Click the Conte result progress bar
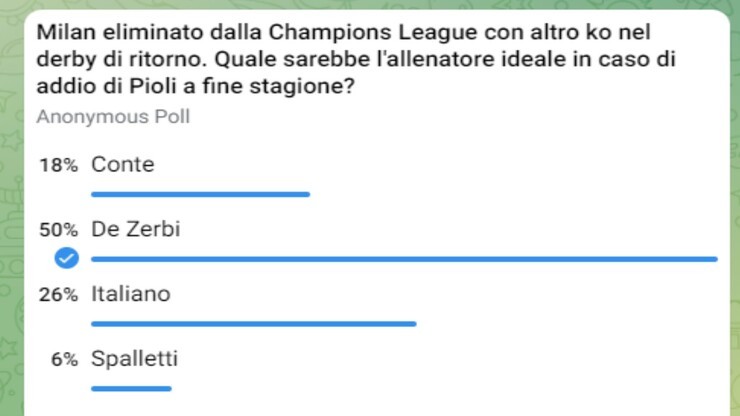This screenshot has width=740, height=416. tap(200, 194)
